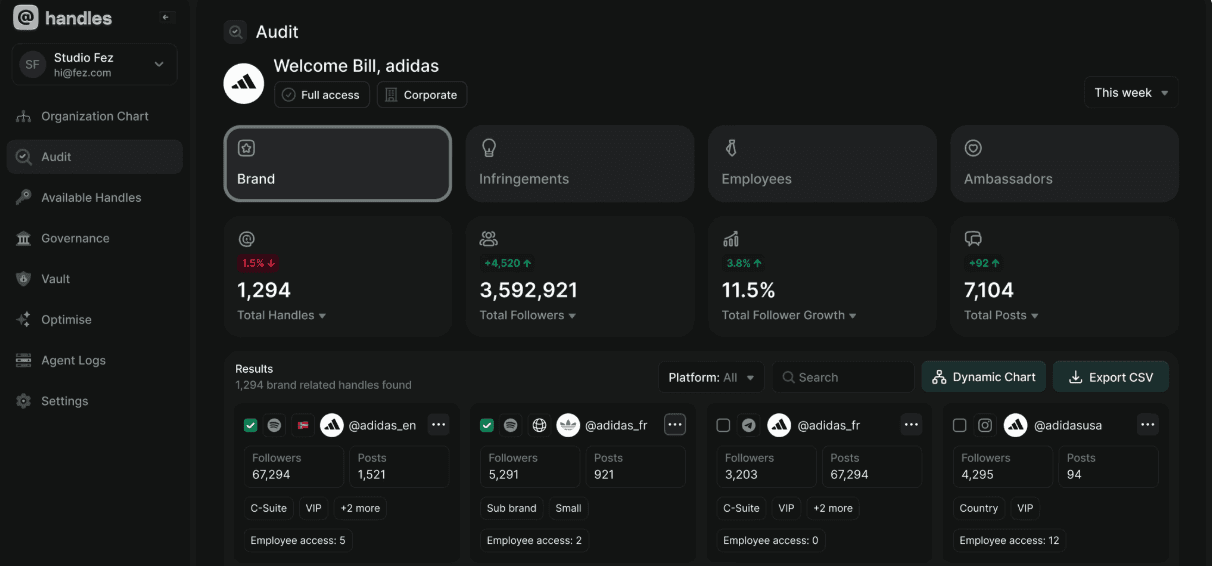Check the @adidasusa card checkbox
1212x566 pixels.
tap(959, 425)
